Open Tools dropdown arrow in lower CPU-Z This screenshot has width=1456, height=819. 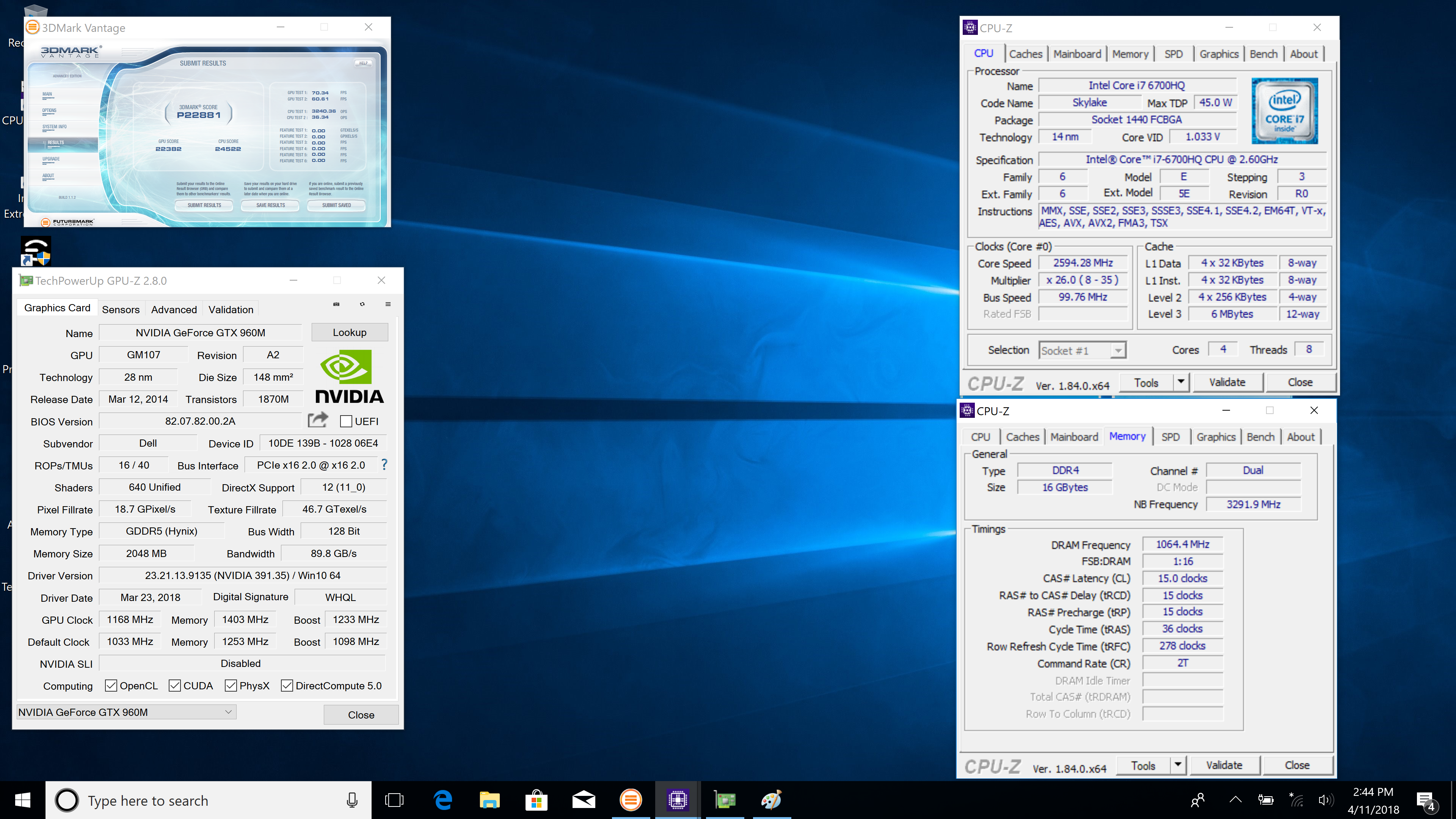(x=1177, y=765)
